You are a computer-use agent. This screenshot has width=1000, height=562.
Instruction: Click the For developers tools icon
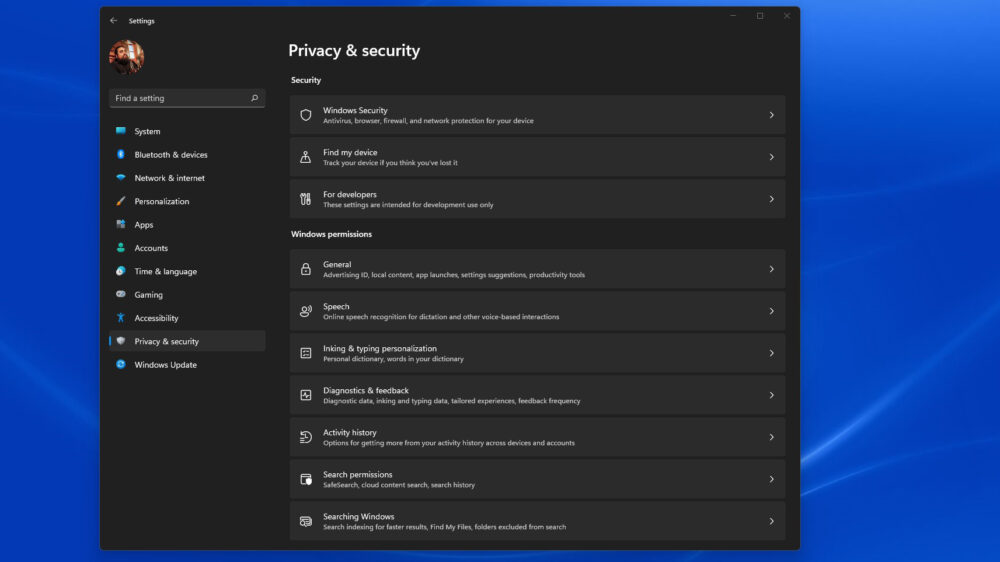click(305, 199)
